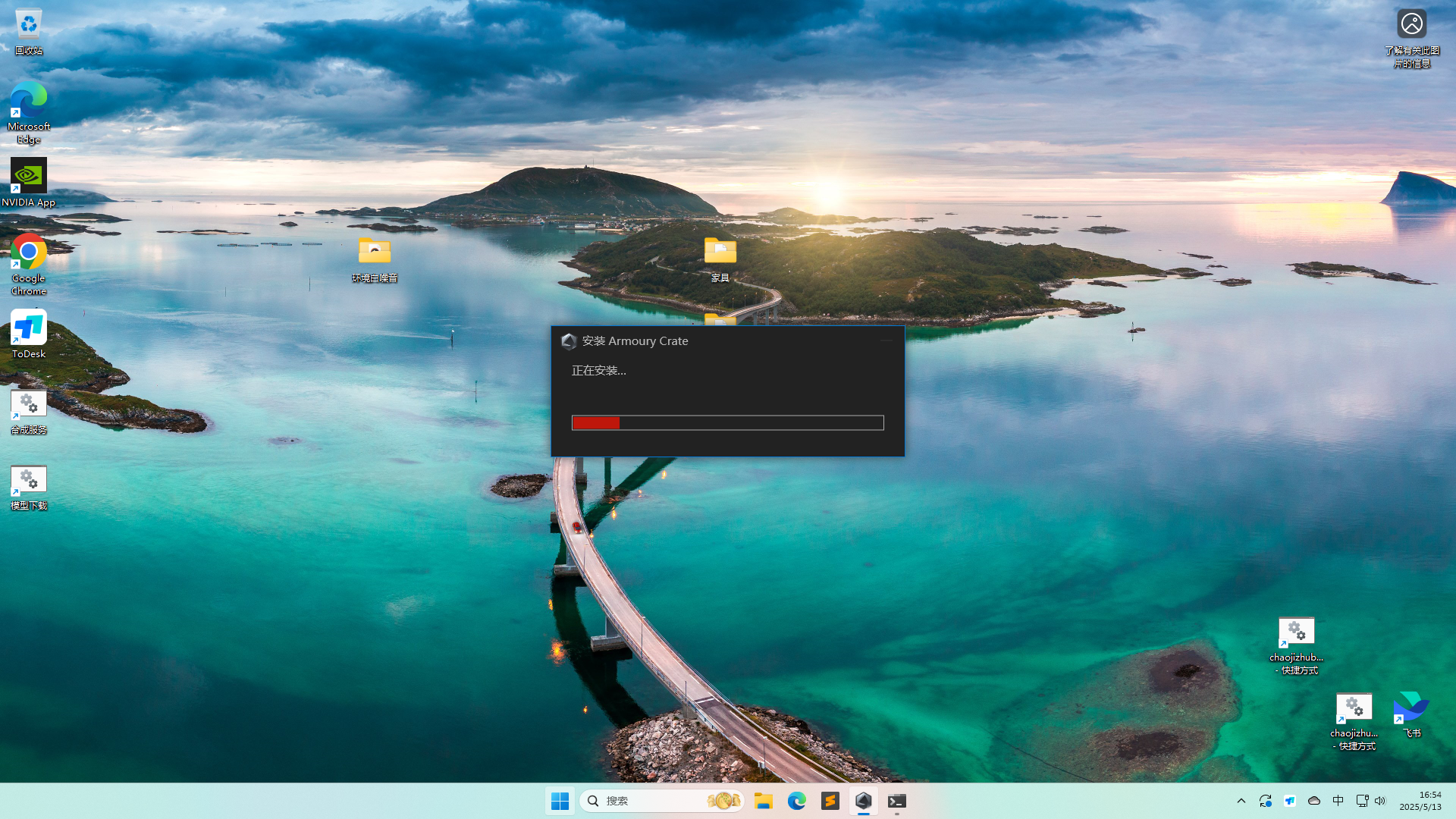Launch ToDesk from the desktop
Viewport: 1456px width, 819px height.
(x=28, y=326)
